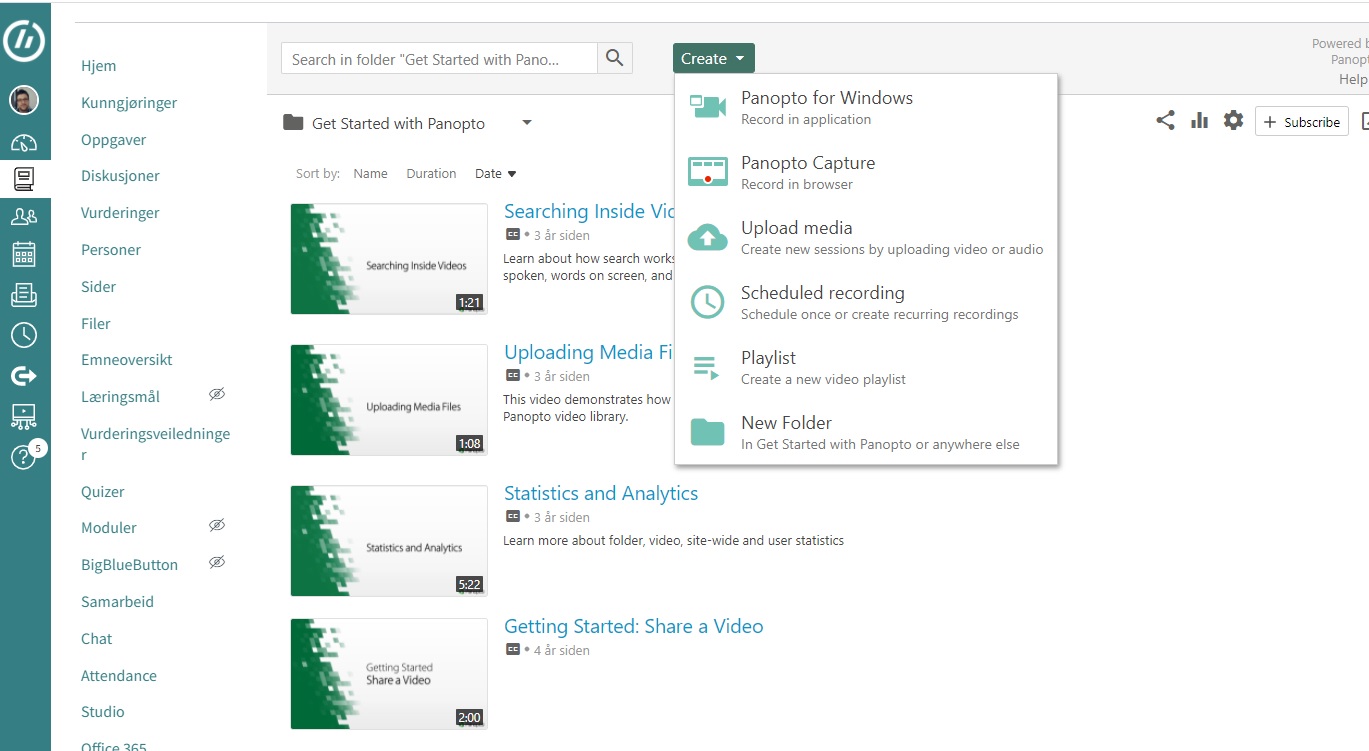Sort by Date dropdown arrow
The height and width of the screenshot is (751, 1369).
click(x=512, y=174)
